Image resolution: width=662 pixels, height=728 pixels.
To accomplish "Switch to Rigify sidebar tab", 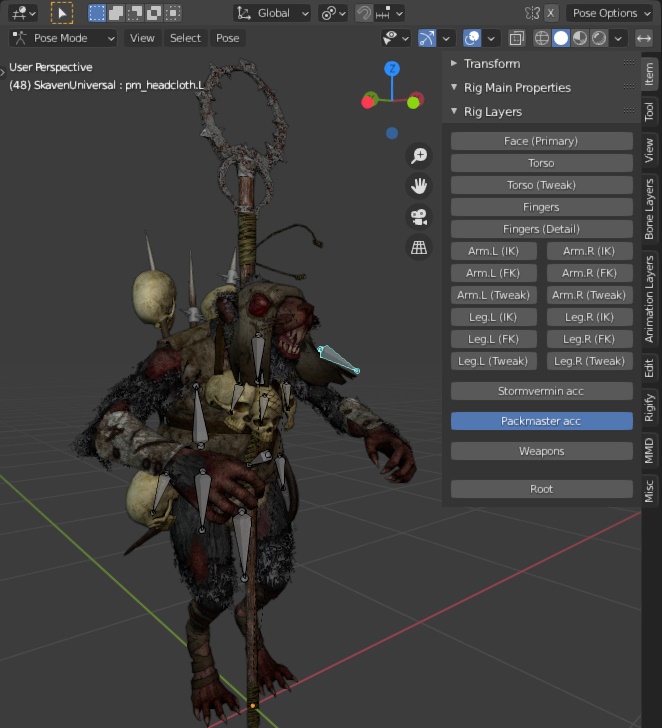I will coord(649,408).
